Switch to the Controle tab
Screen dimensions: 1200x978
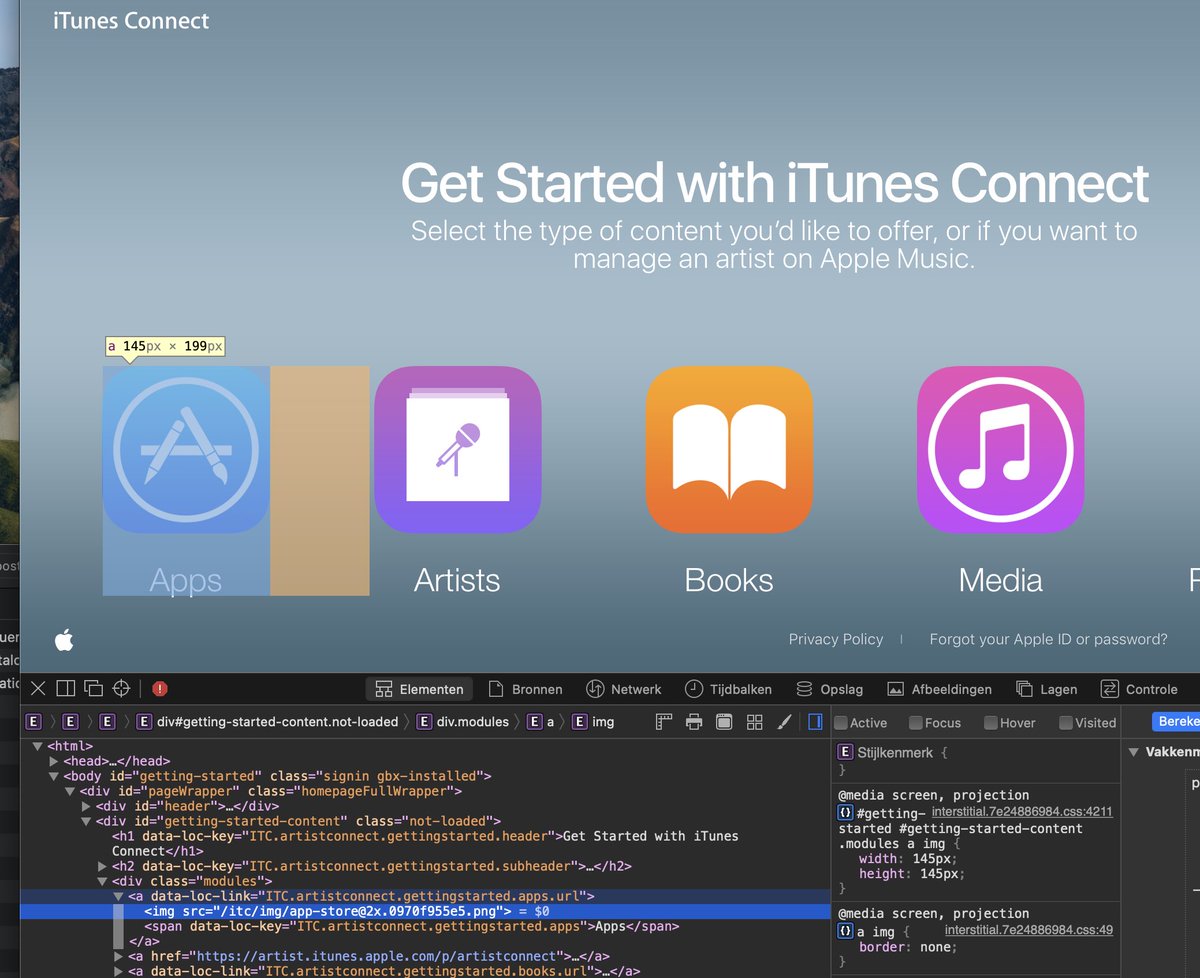[1139, 689]
